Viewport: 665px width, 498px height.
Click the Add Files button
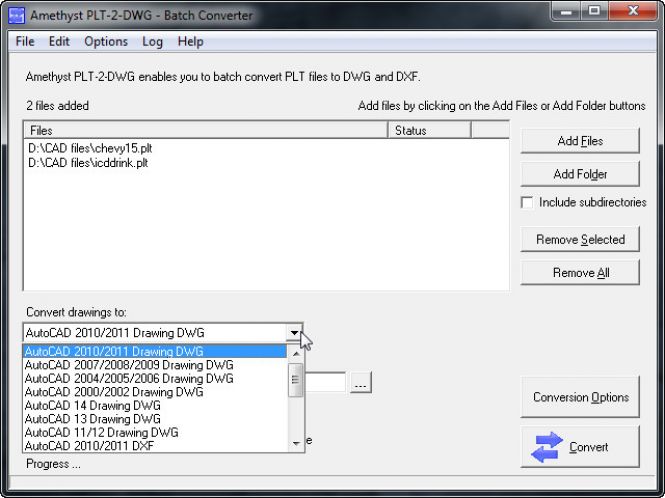pos(580,141)
